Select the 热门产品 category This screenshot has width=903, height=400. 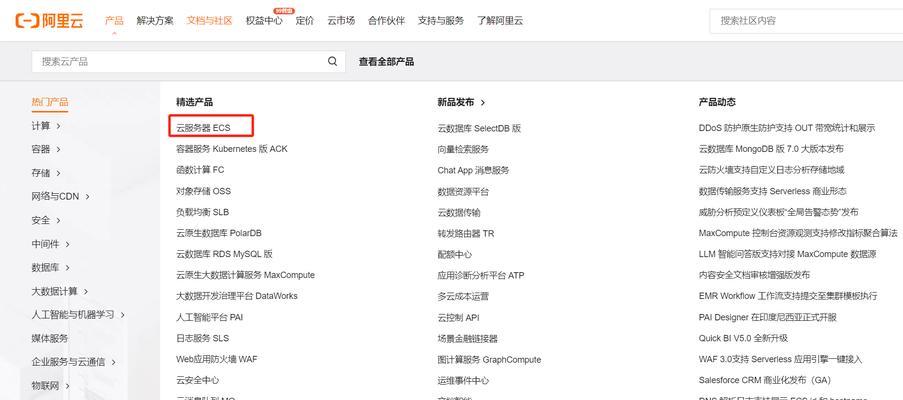(50, 102)
